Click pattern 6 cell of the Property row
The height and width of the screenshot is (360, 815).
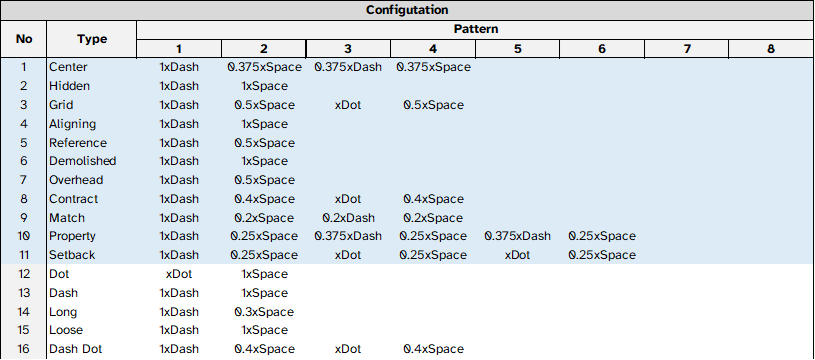click(601, 236)
